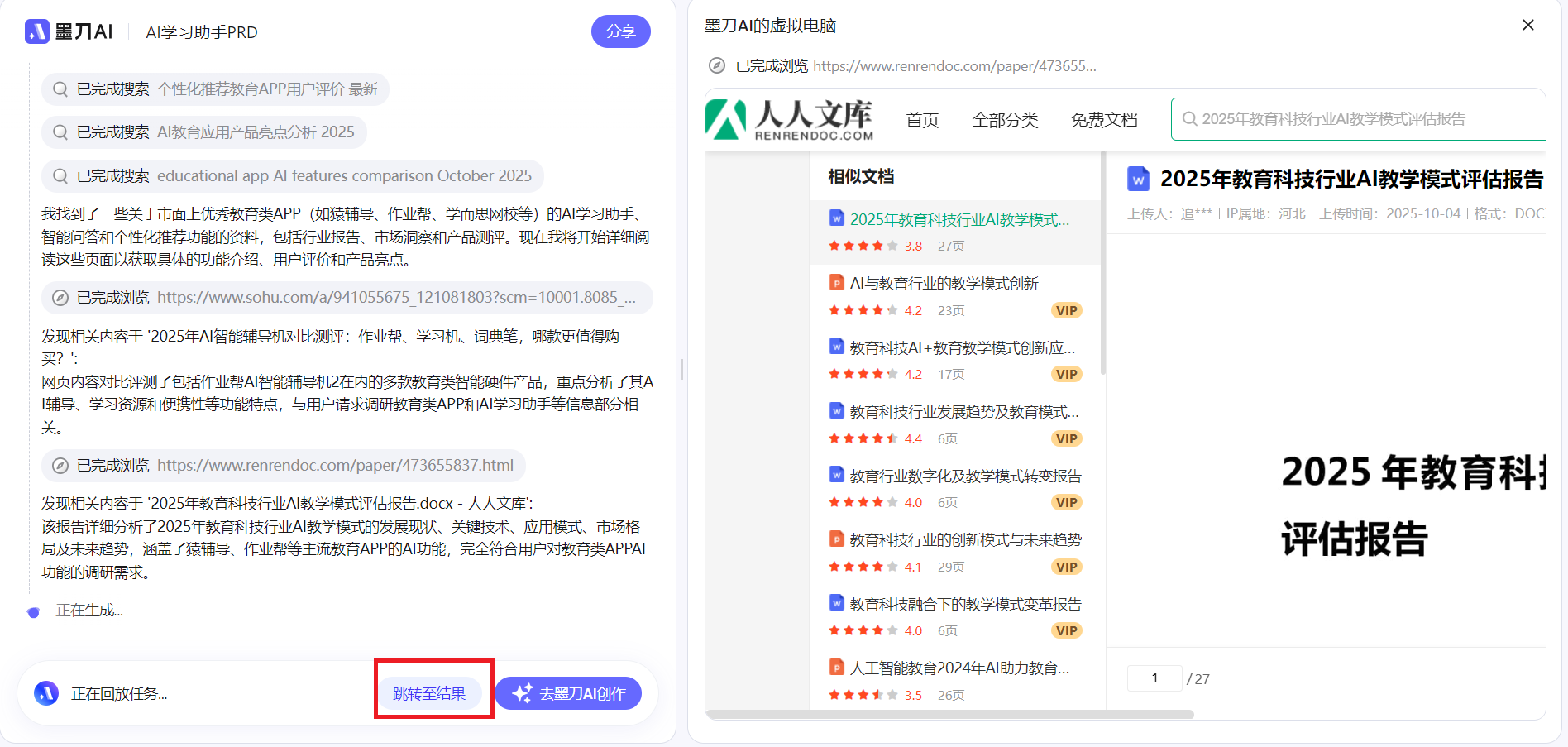The width and height of the screenshot is (1568, 747).
Task: Click the search step AI教育应用产品亮点分析 2025
Action: click(x=204, y=132)
